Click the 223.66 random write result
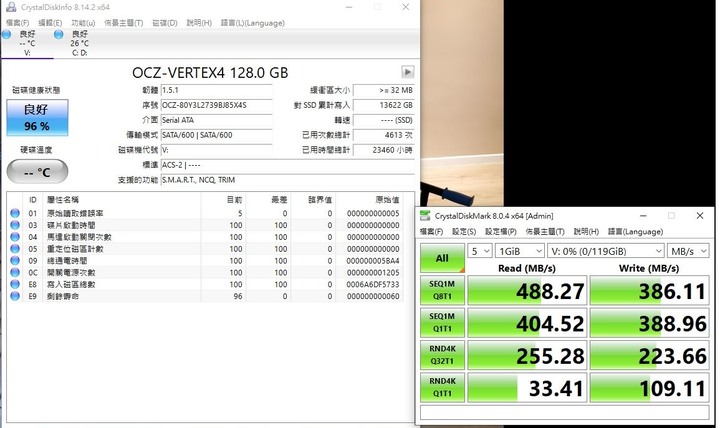 point(649,355)
